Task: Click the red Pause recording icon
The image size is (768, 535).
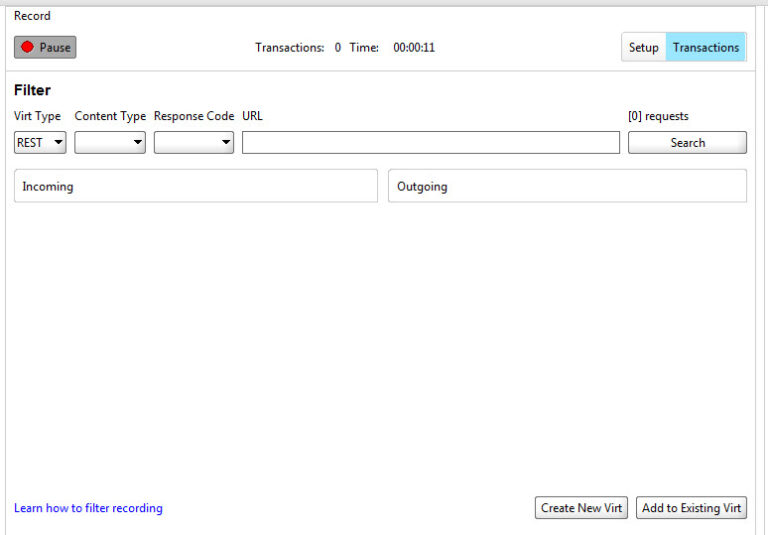Action: (28, 47)
